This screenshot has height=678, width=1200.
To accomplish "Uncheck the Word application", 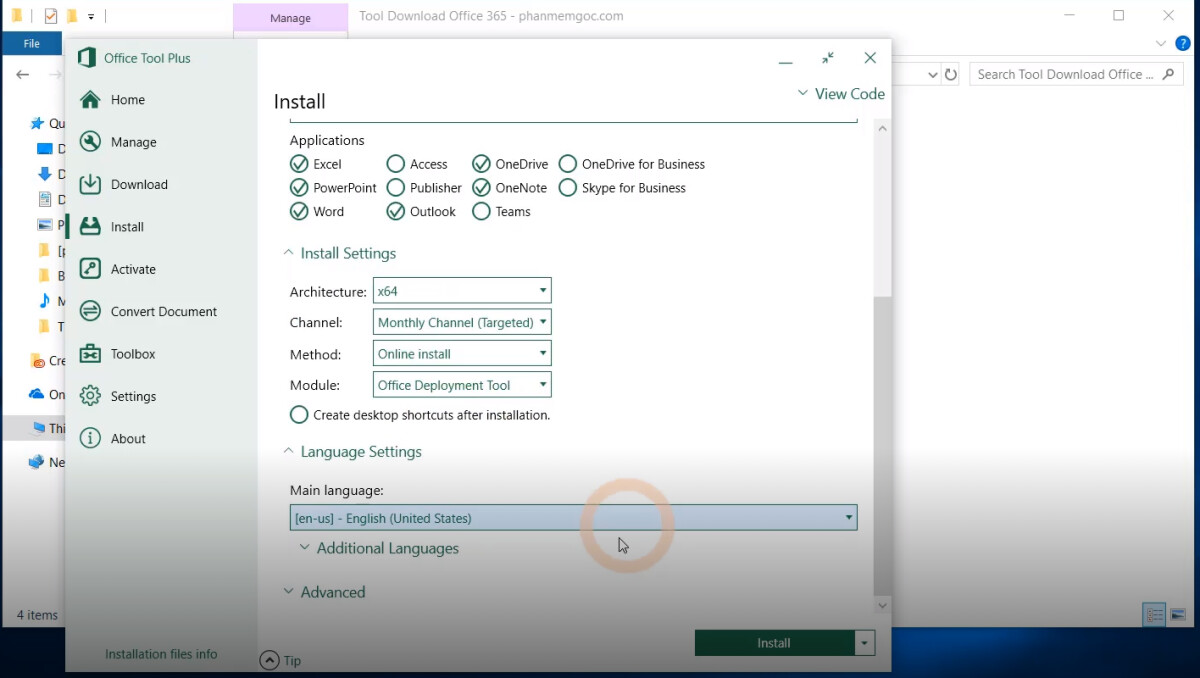I will click(x=299, y=211).
